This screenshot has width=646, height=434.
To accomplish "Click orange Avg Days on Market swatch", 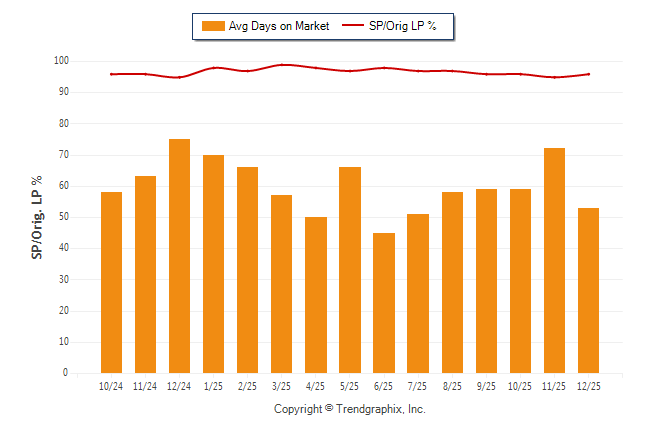I will [x=212, y=26].
